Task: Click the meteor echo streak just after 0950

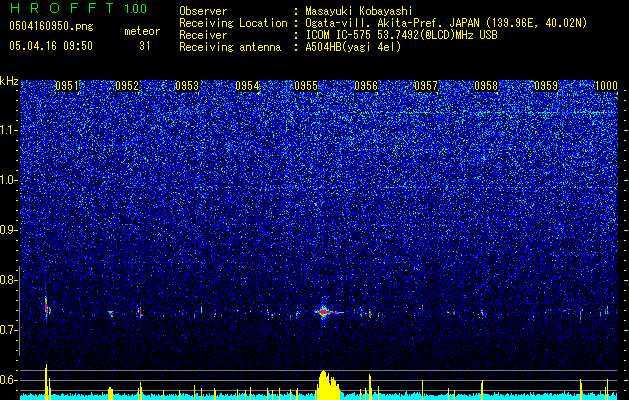Action: tap(47, 307)
